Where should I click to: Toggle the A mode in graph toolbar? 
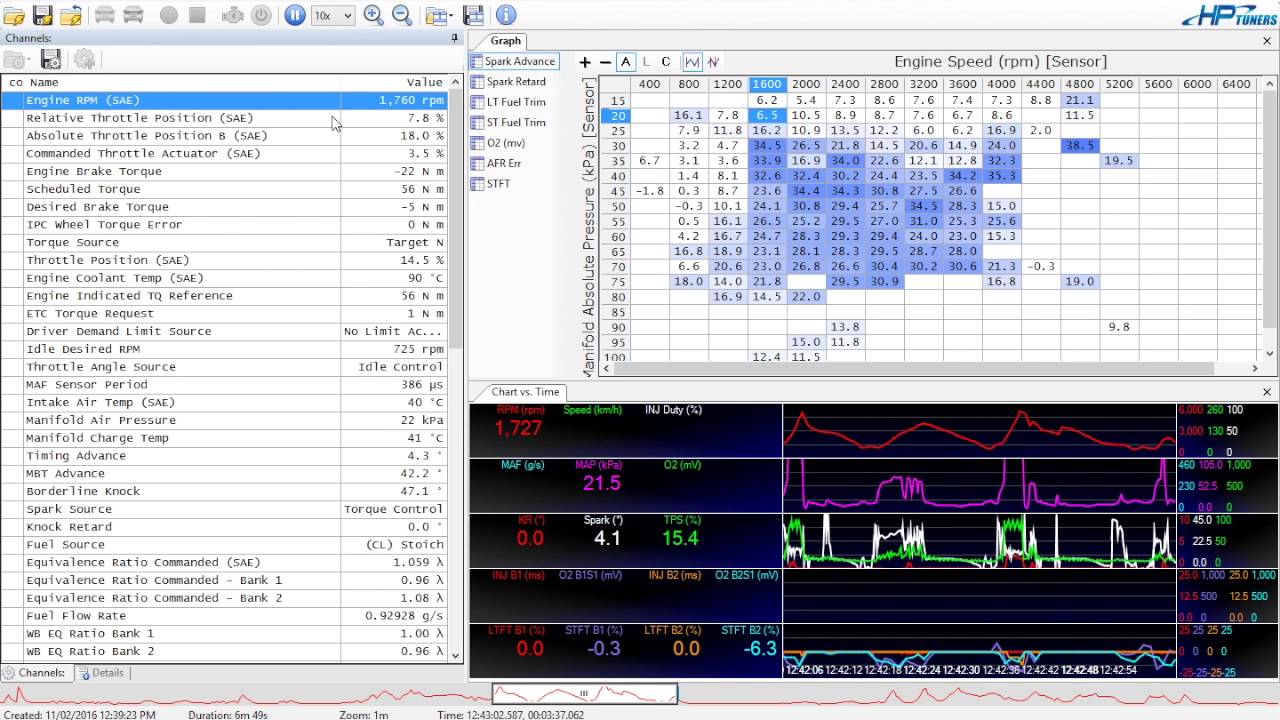(x=626, y=62)
